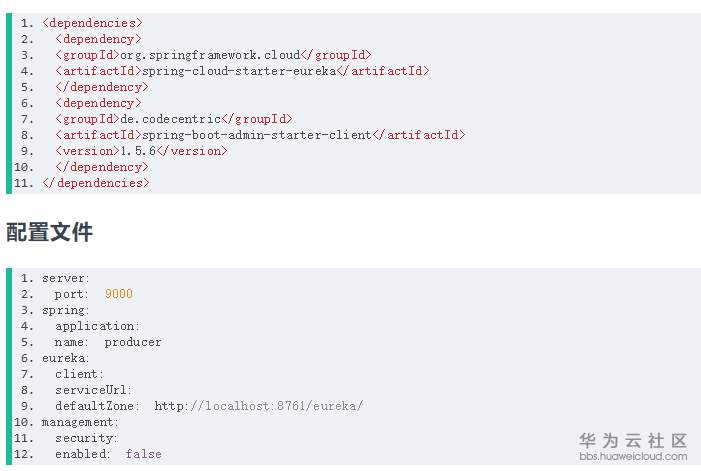Click the server: line in the YAML block
Viewport: 701px width, 471px height.
tap(66, 277)
